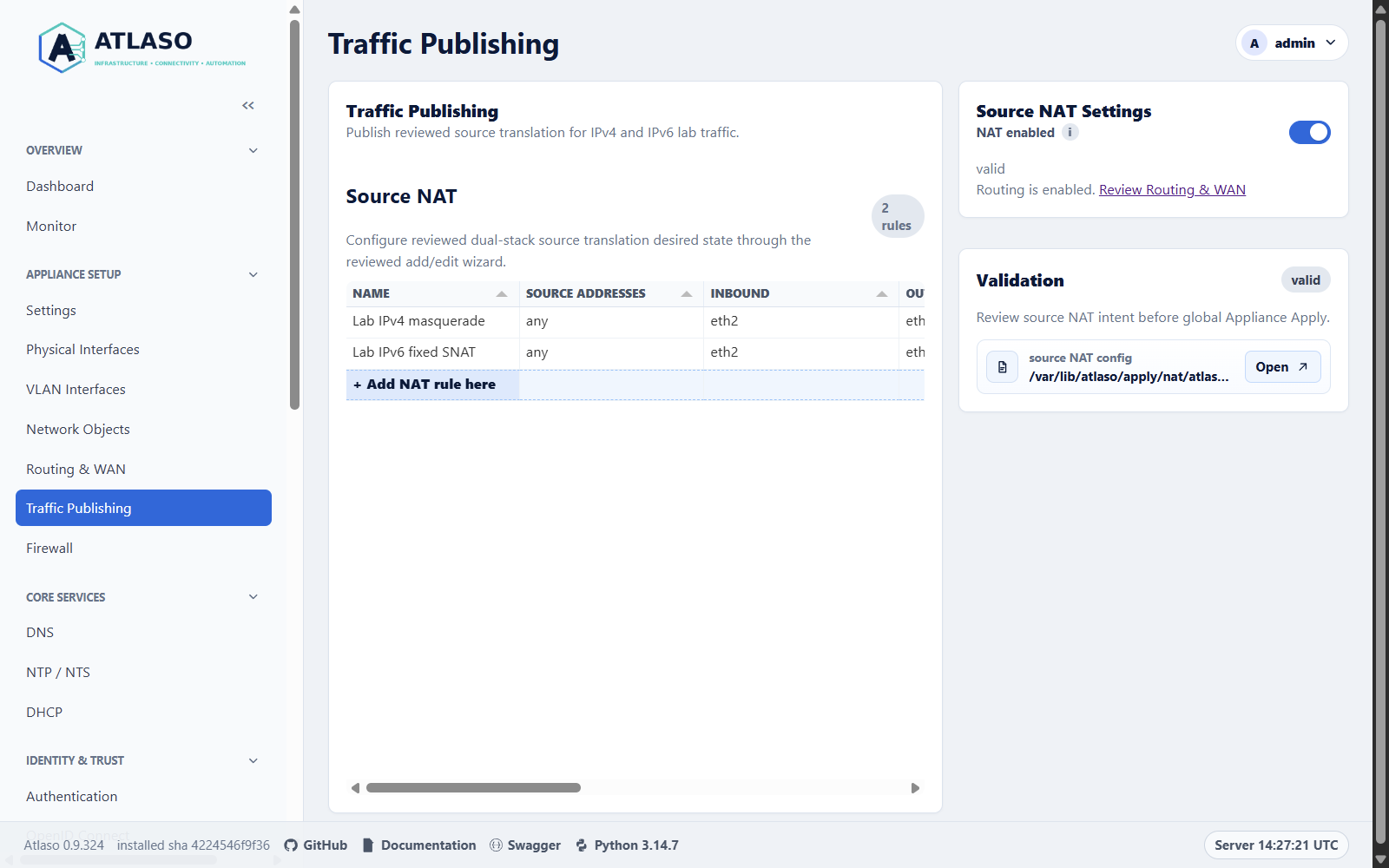Image resolution: width=1389 pixels, height=868 pixels.
Task: Collapse the IDENTITY & TRUST section
Action: click(x=253, y=760)
